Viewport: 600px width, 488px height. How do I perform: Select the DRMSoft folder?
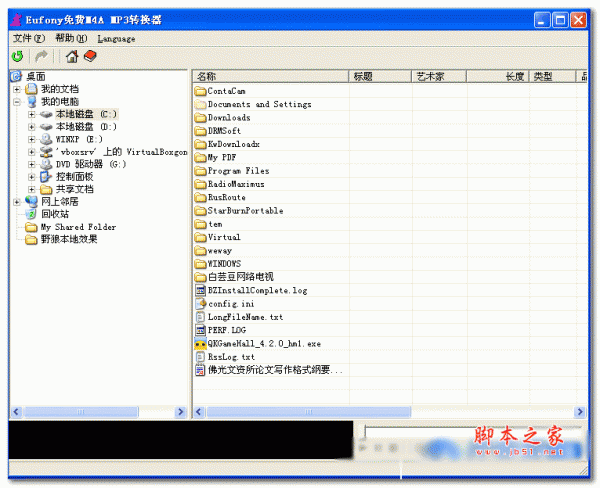click(224, 131)
